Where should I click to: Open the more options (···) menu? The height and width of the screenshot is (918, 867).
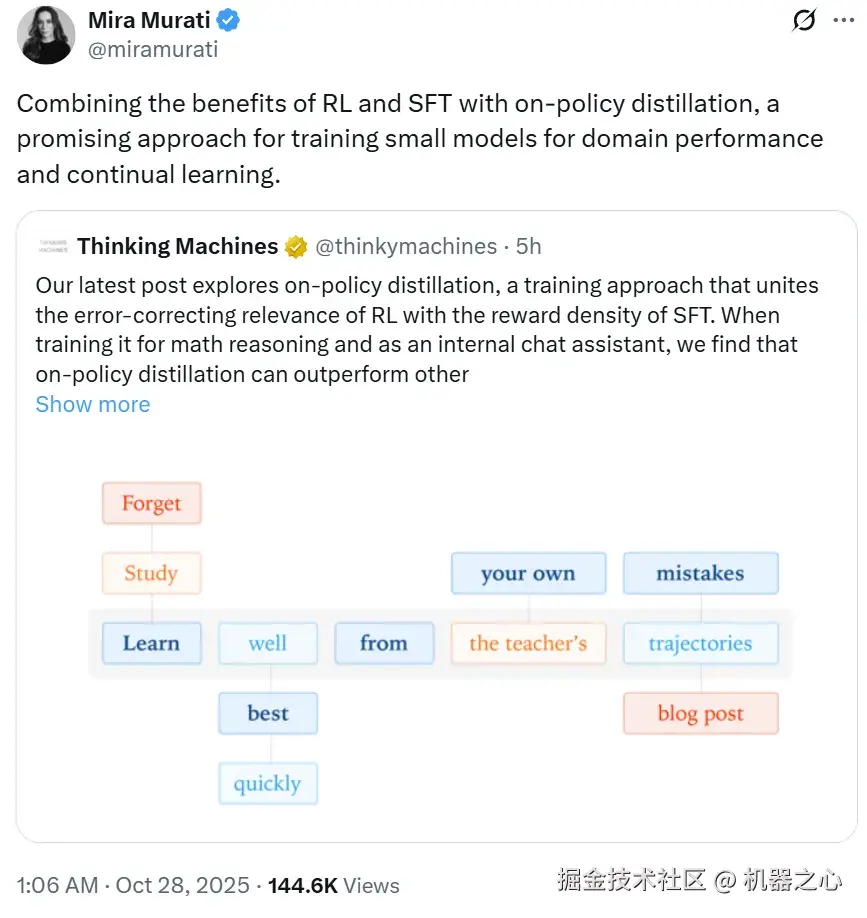click(845, 20)
